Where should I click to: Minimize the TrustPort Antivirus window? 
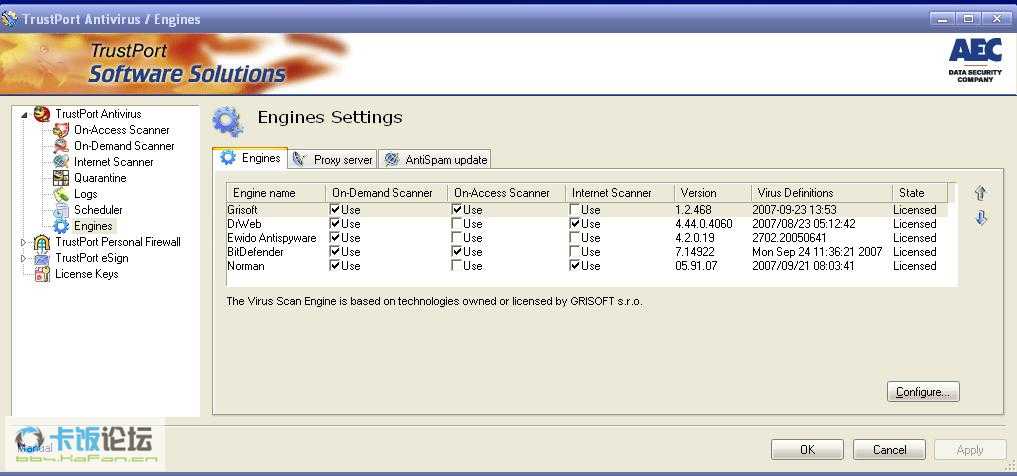[941, 19]
